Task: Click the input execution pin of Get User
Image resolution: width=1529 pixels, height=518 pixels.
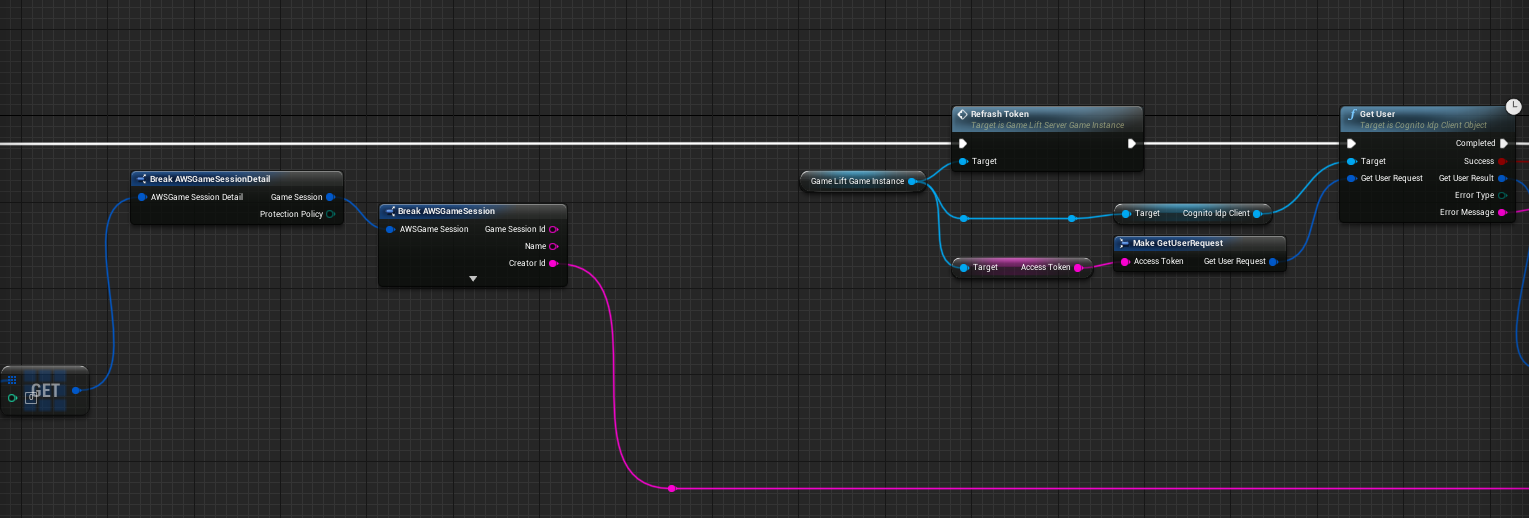Action: pyautogui.click(x=1351, y=143)
